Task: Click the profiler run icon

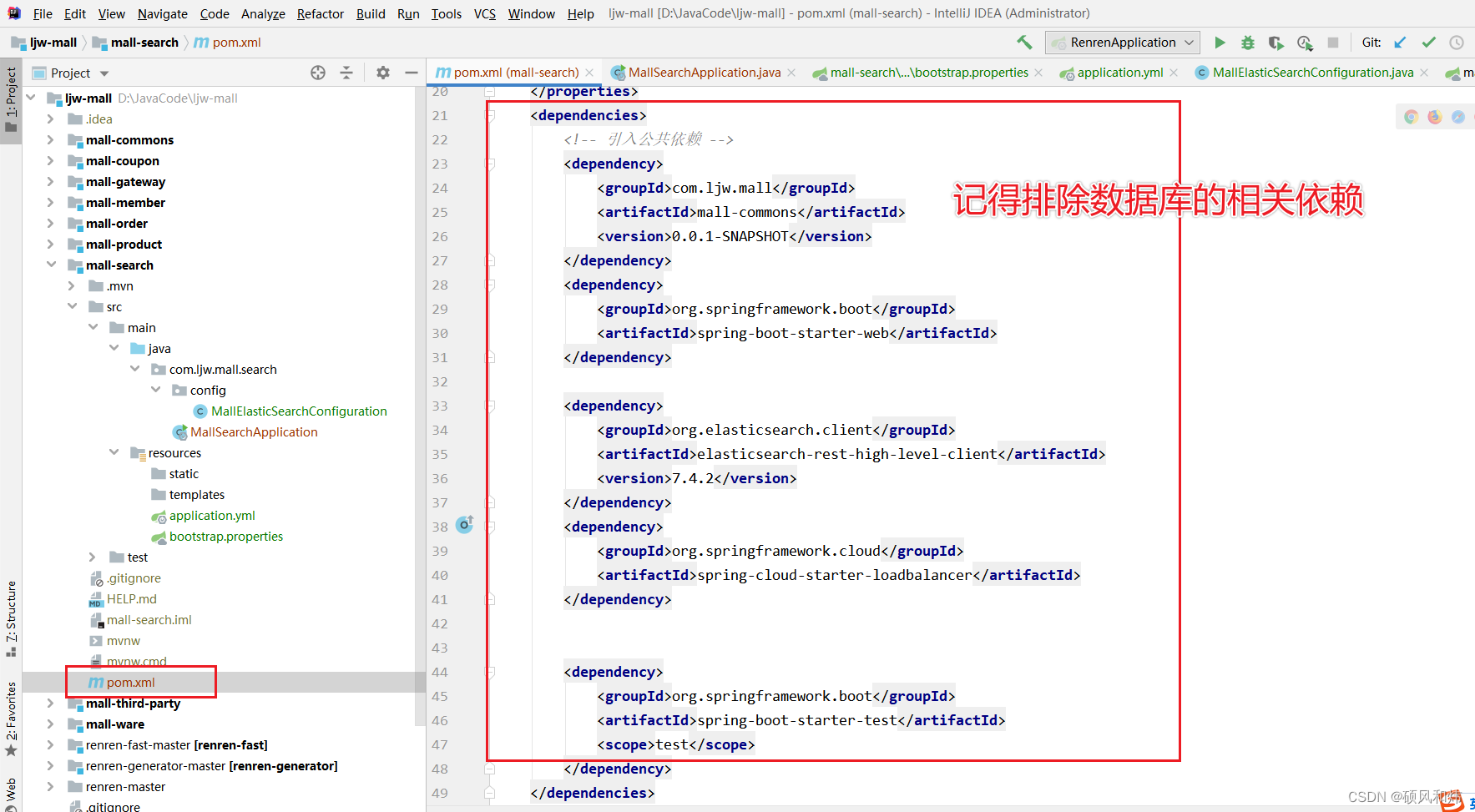Action: pyautogui.click(x=1305, y=43)
